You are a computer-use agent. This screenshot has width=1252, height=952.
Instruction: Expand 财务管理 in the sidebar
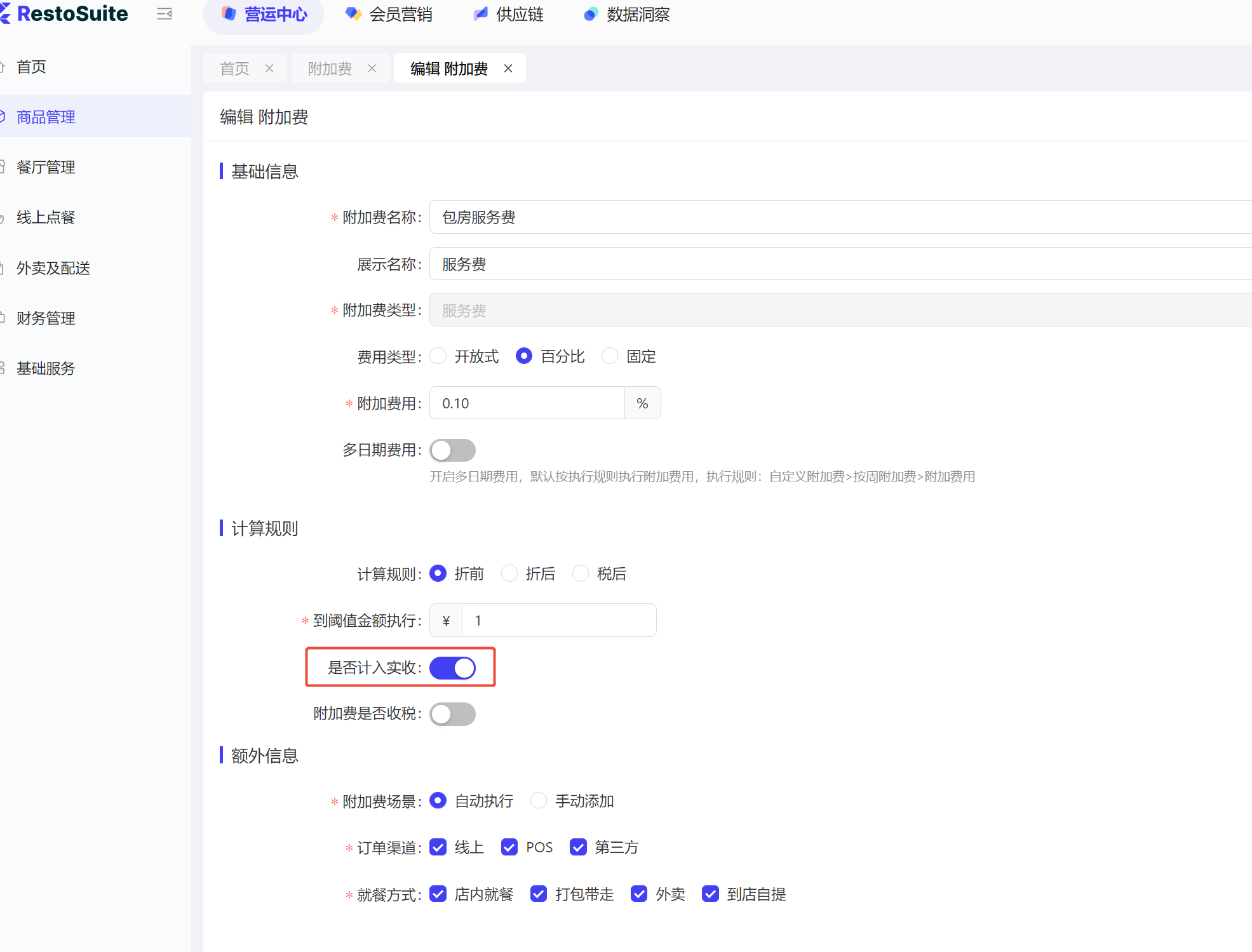(x=46, y=318)
